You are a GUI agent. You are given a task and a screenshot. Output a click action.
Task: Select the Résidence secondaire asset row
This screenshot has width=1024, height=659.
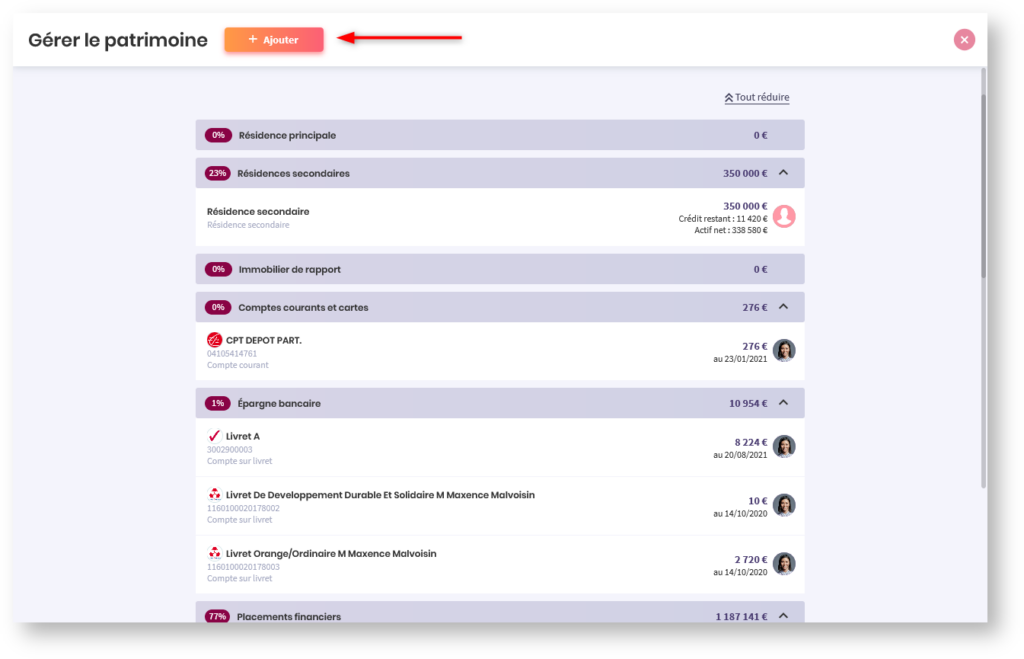coord(450,217)
